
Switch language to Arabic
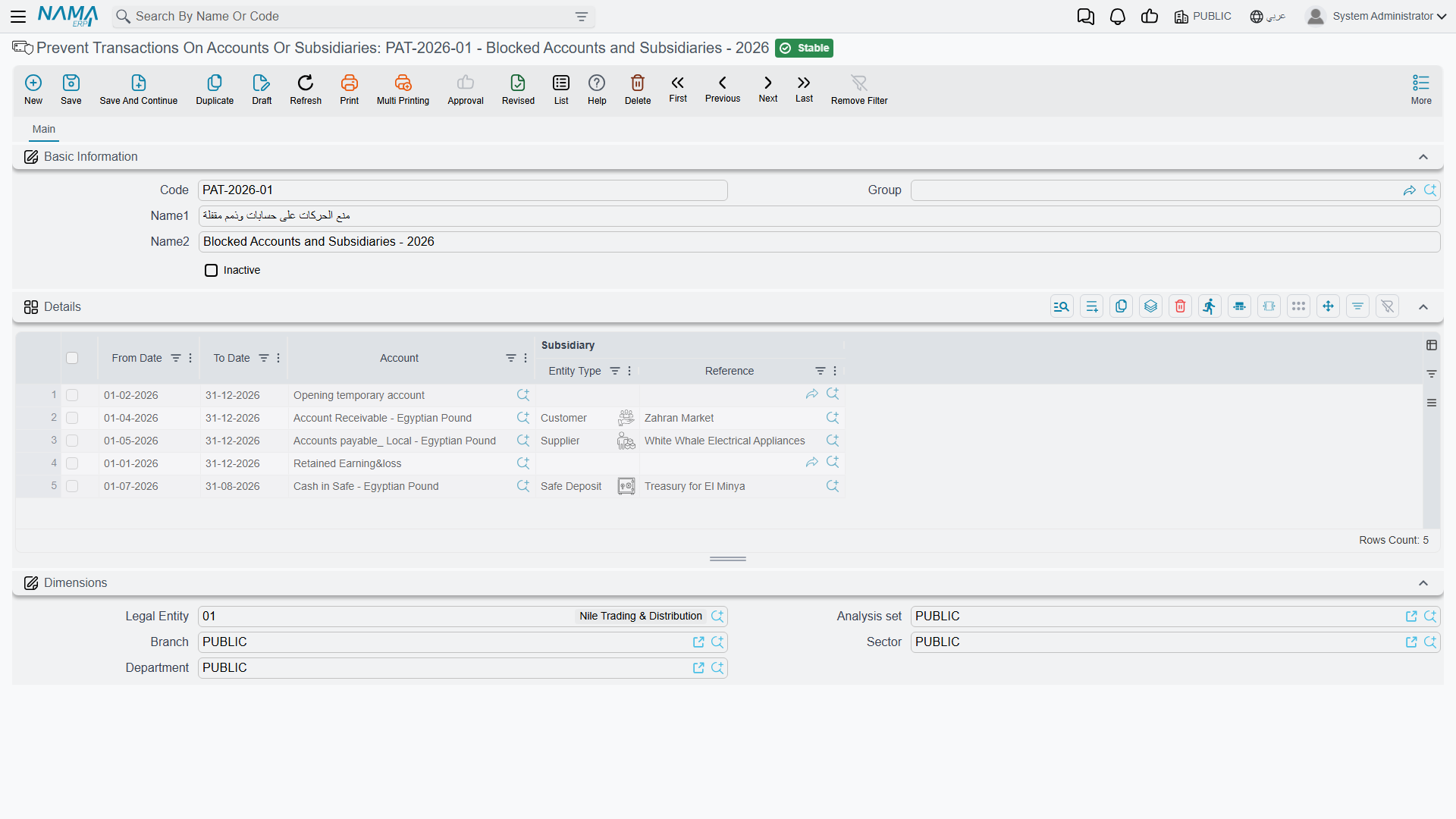click(1268, 17)
